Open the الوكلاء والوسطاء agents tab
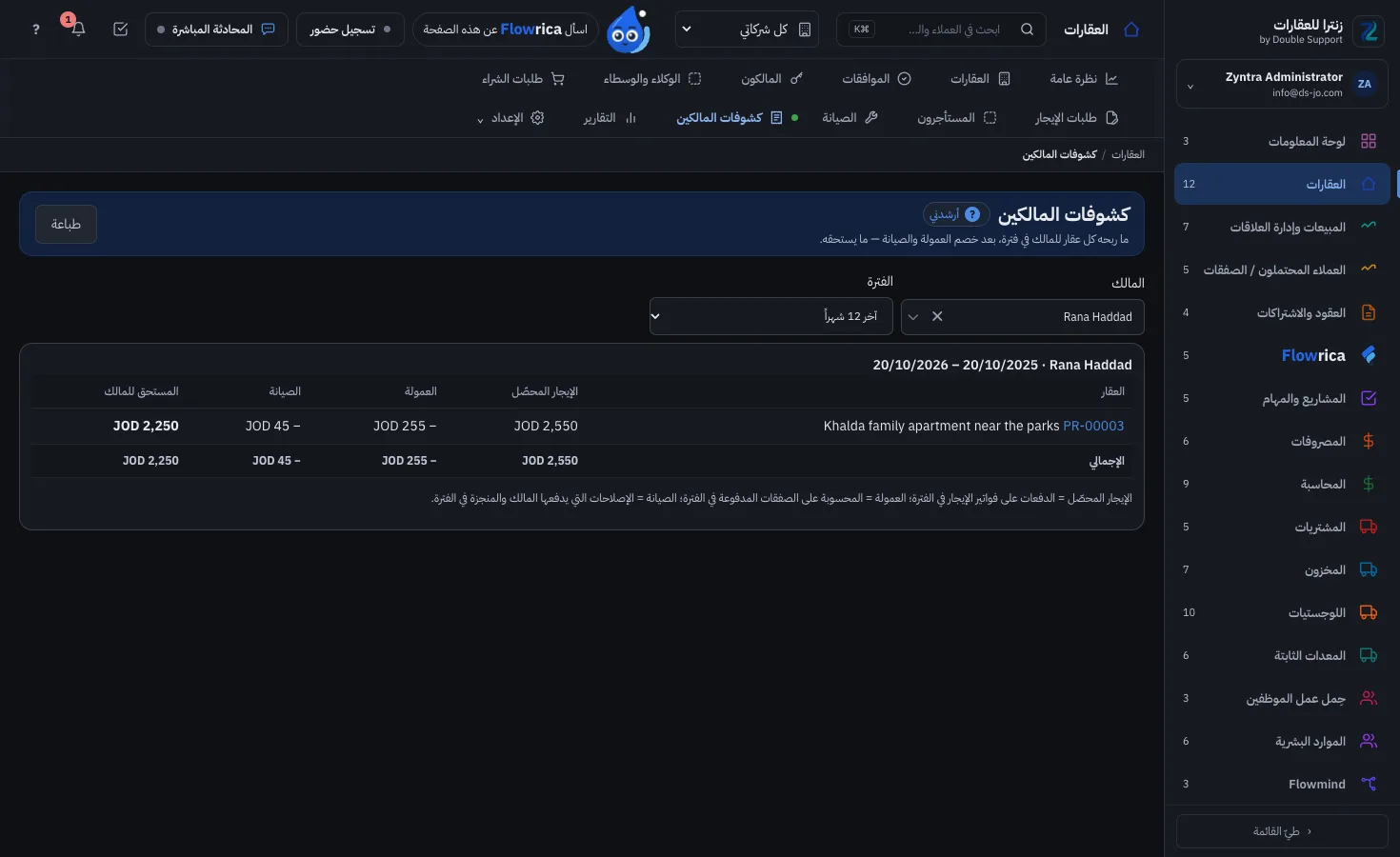This screenshot has height=857, width=1400. point(651,79)
